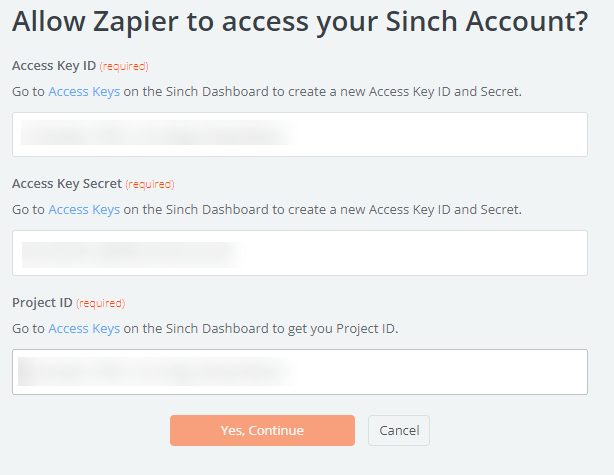
Task: Click the required tag beside Access Key ID
Action: (x=124, y=67)
